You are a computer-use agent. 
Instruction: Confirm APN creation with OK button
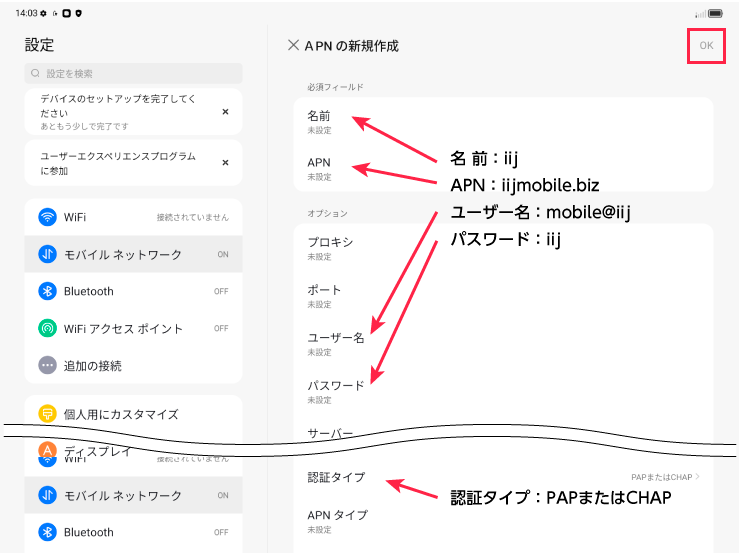pyautogui.click(x=706, y=46)
